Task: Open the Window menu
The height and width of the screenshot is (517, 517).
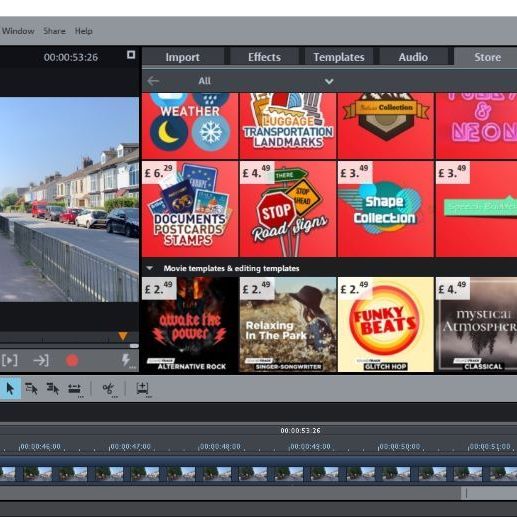Action: (x=18, y=31)
